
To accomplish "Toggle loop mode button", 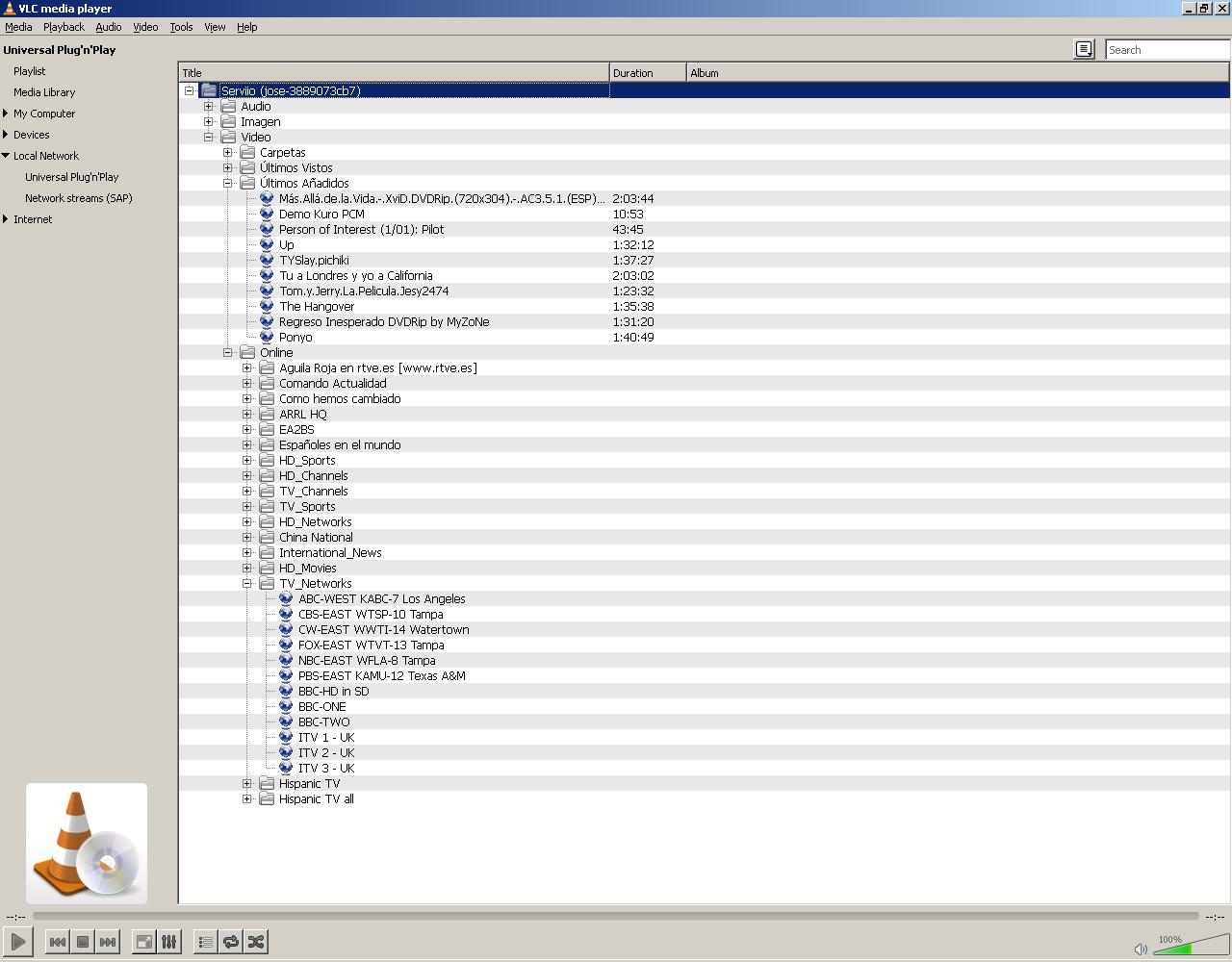I will click(231, 942).
